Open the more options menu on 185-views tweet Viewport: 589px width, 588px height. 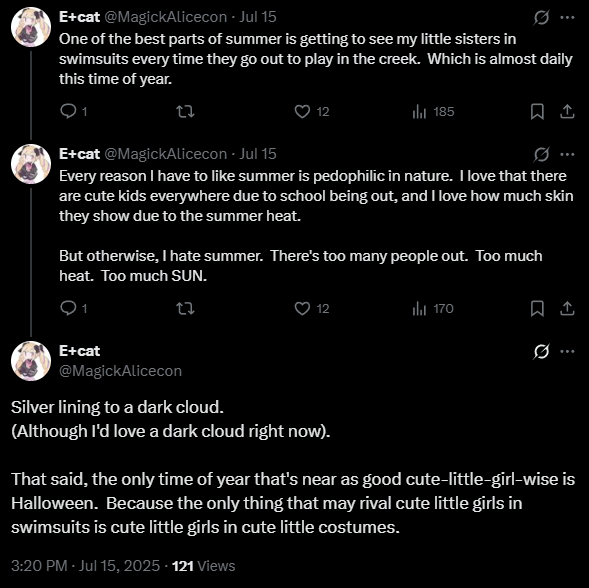[x=567, y=17]
